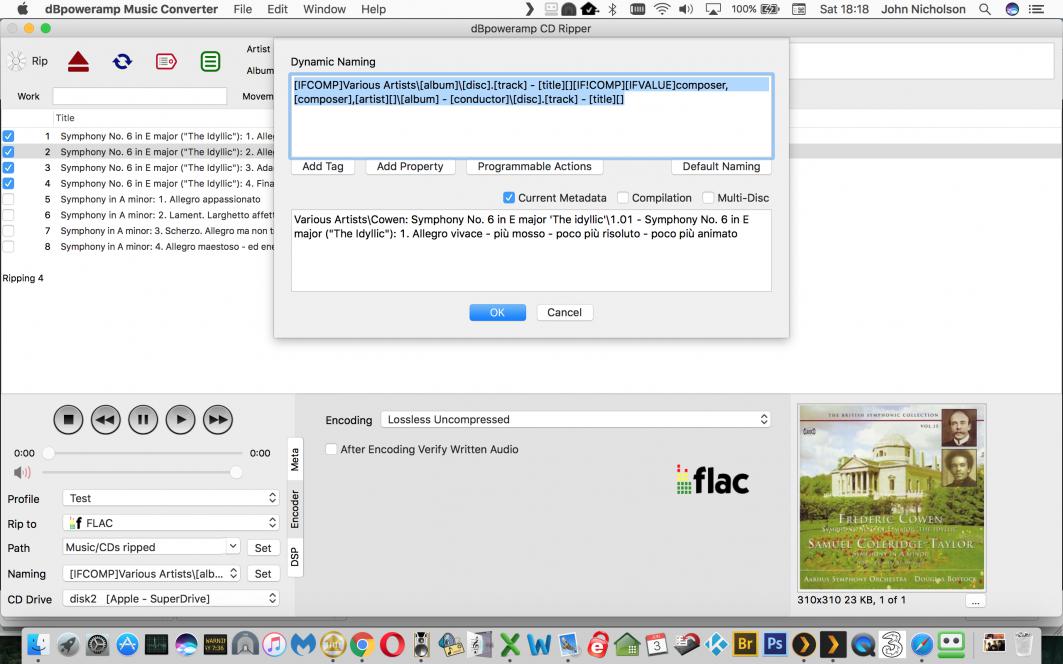Enable the Compilation checkbox
This screenshot has width=1063, height=664.
pyautogui.click(x=623, y=198)
